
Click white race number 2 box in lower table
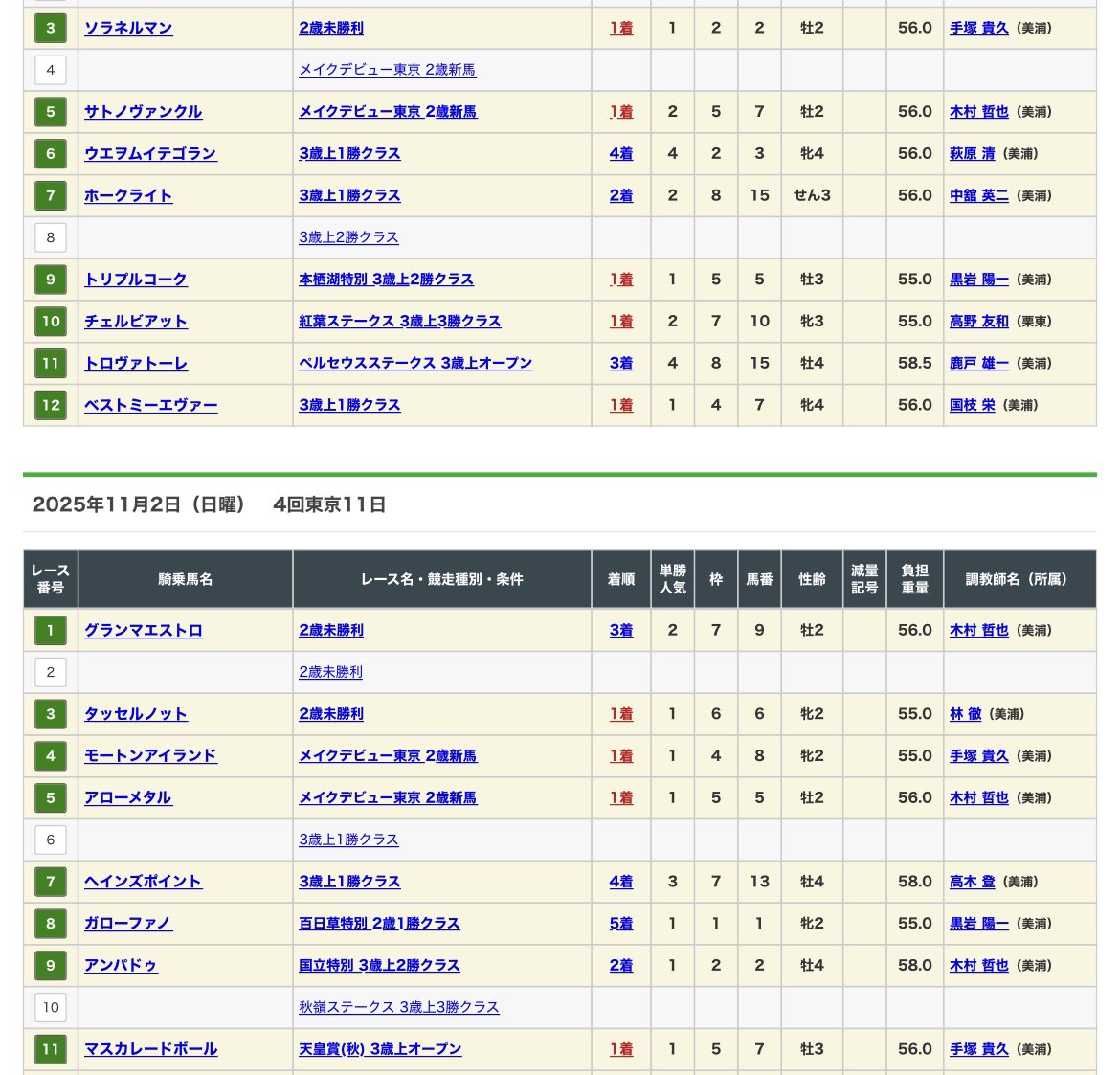[x=51, y=672]
